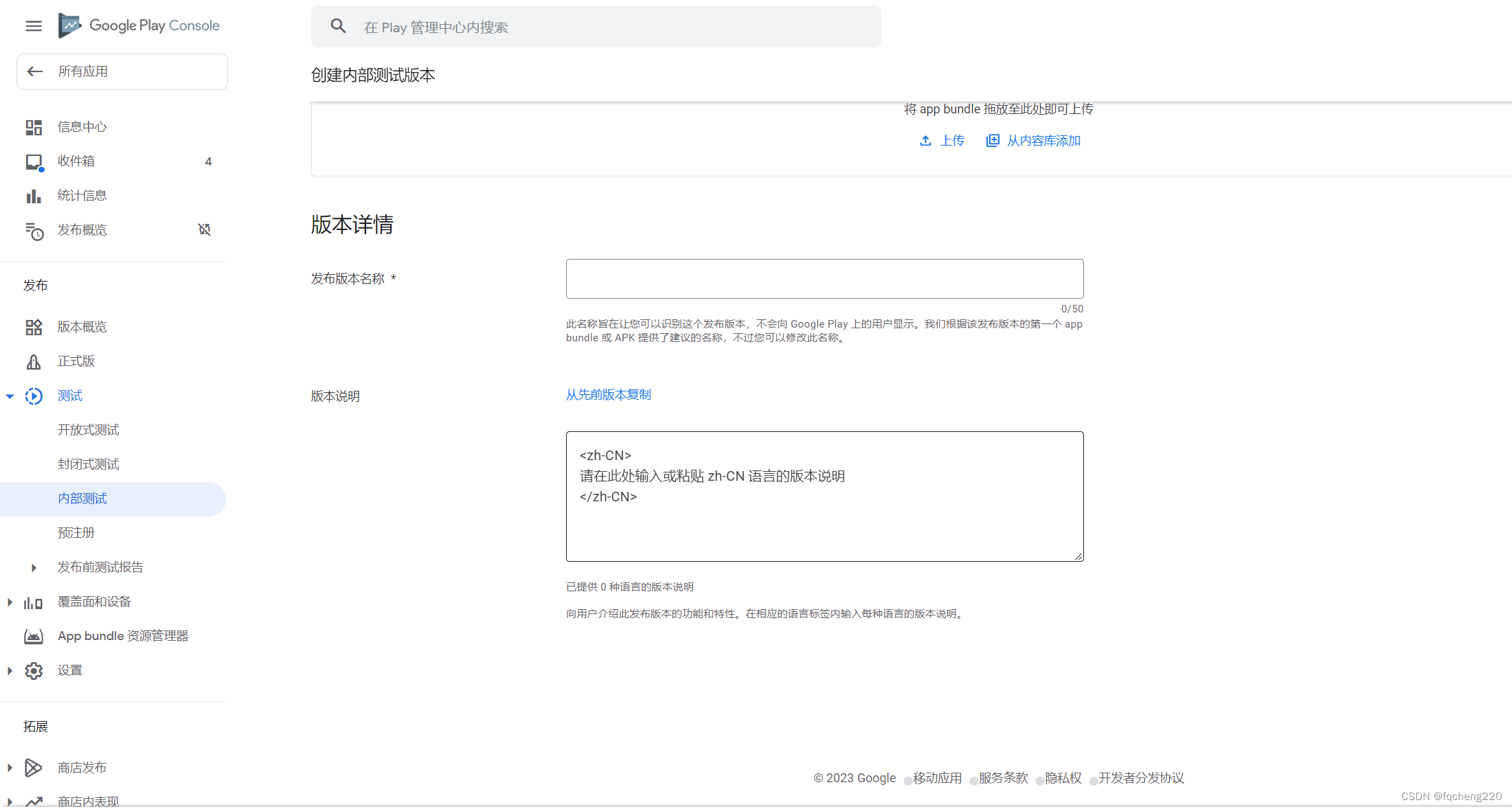Click the 统计信息 (Statistics) icon
The image size is (1512, 809).
pyautogui.click(x=33, y=196)
